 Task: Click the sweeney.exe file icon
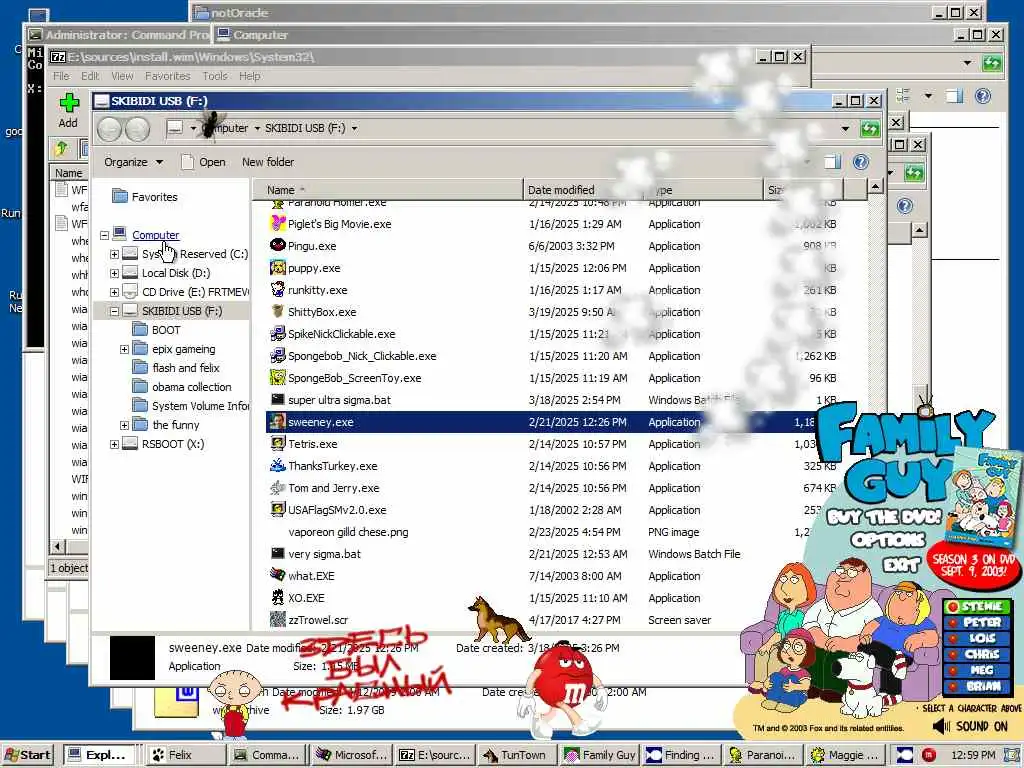pyautogui.click(x=278, y=422)
